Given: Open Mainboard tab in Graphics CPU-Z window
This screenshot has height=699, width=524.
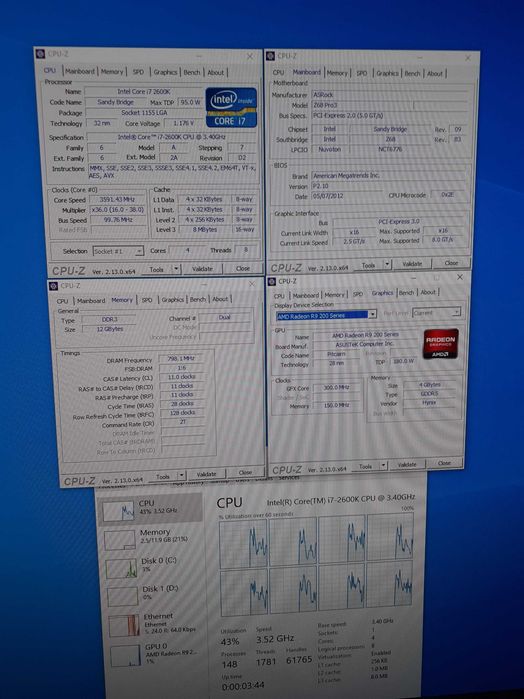Looking at the screenshot, I should coord(305,295).
